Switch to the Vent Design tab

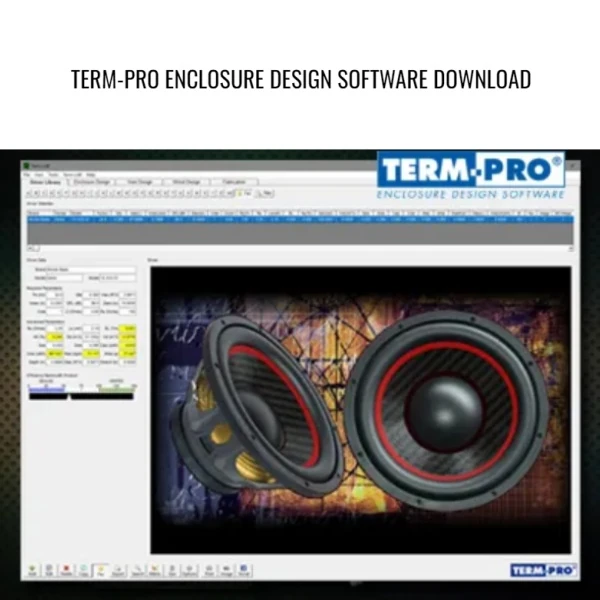point(140,182)
